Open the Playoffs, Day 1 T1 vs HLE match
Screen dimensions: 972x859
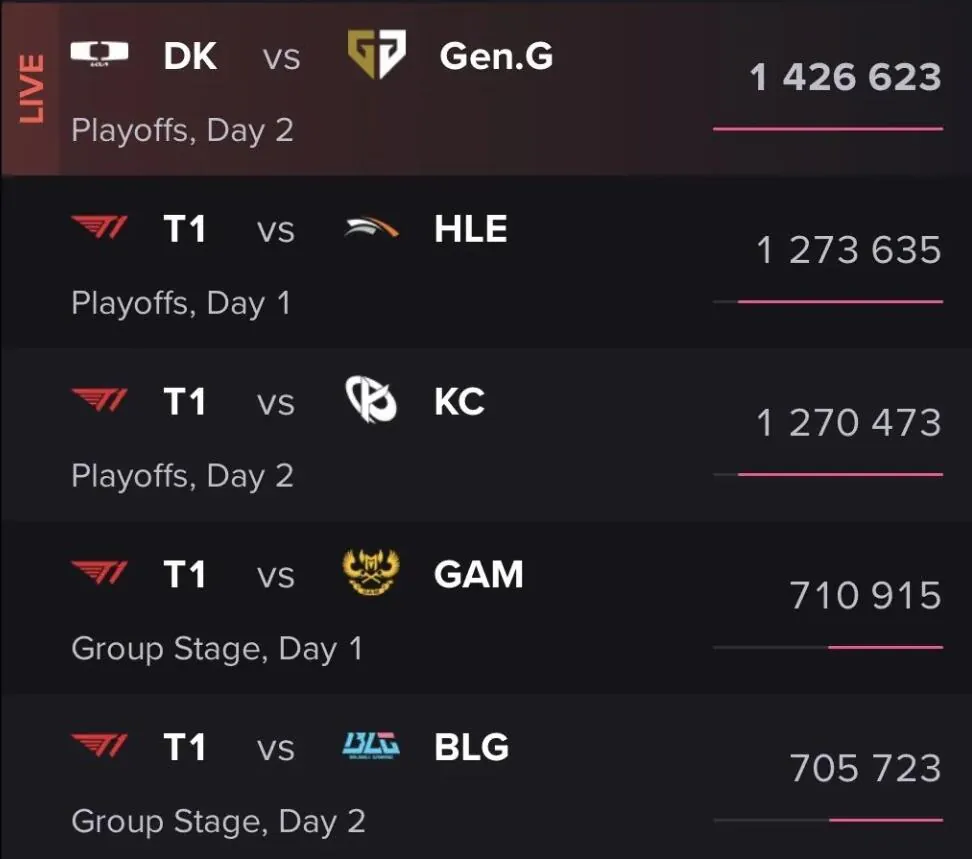(x=486, y=262)
